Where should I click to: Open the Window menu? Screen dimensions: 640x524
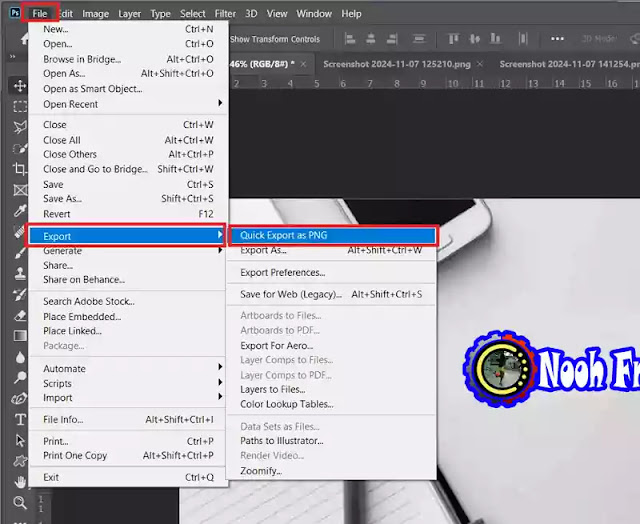(314, 13)
